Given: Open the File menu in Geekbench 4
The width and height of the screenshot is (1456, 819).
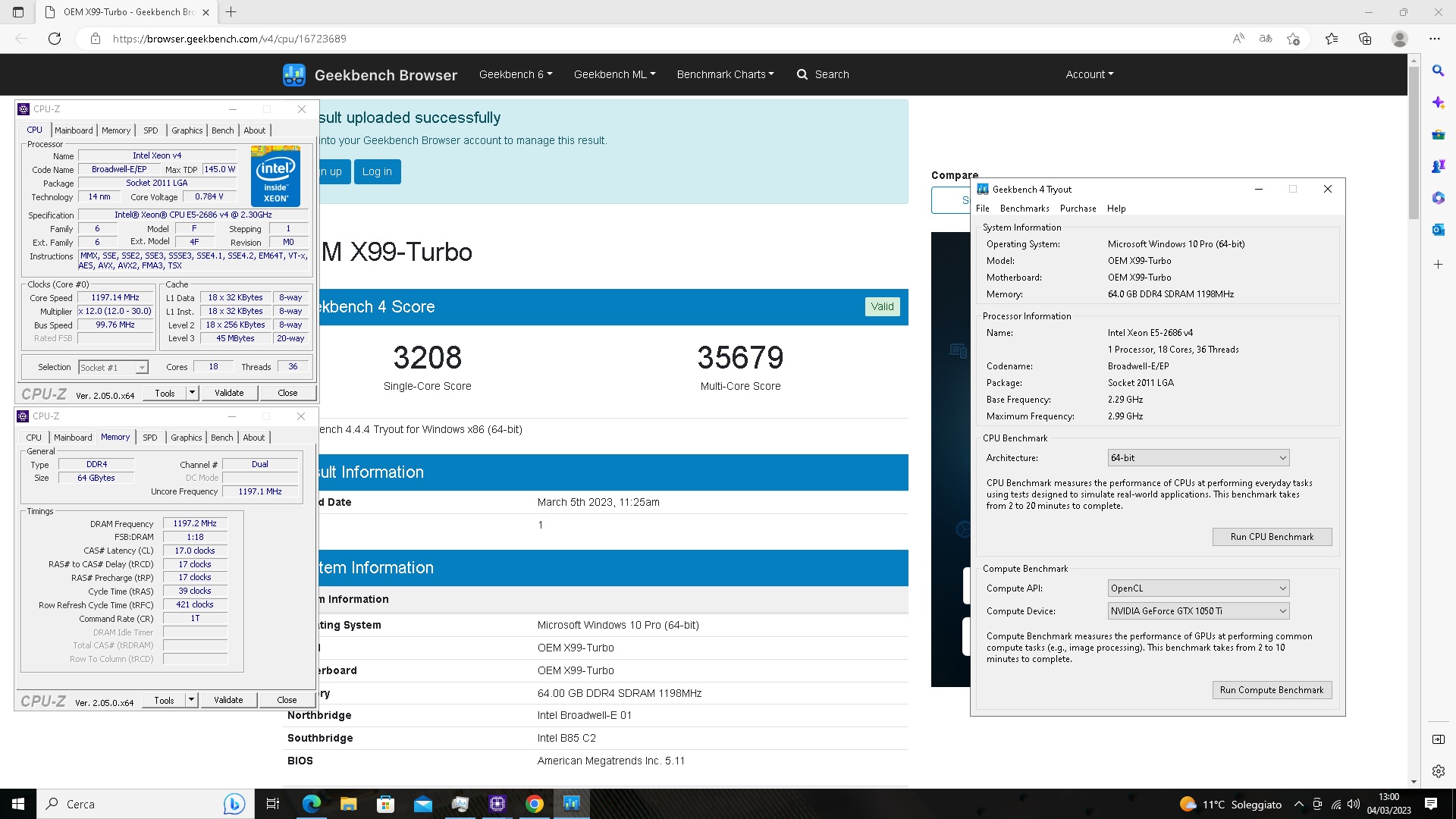Looking at the screenshot, I should tap(983, 209).
